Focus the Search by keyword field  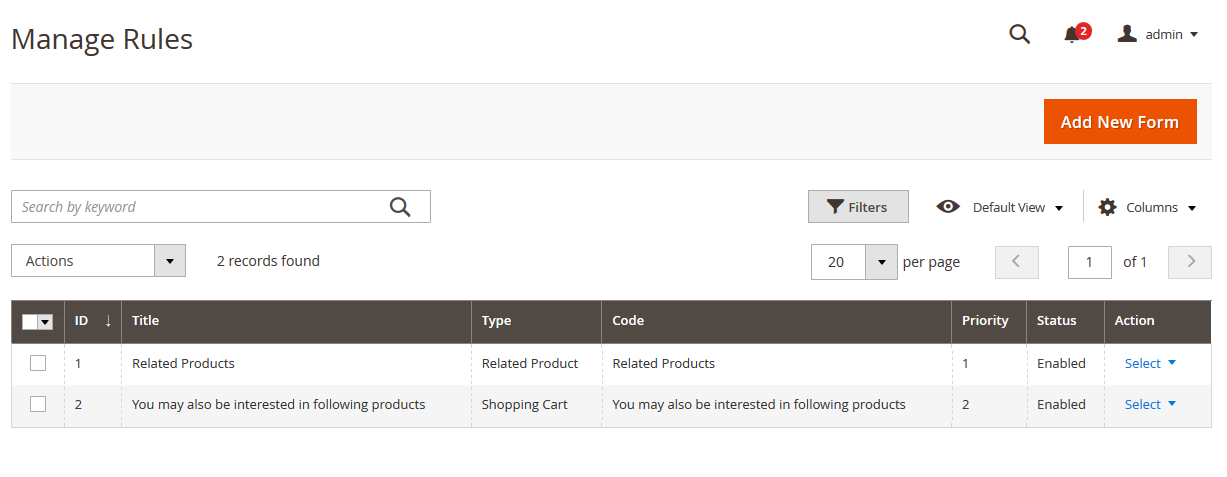[200, 207]
